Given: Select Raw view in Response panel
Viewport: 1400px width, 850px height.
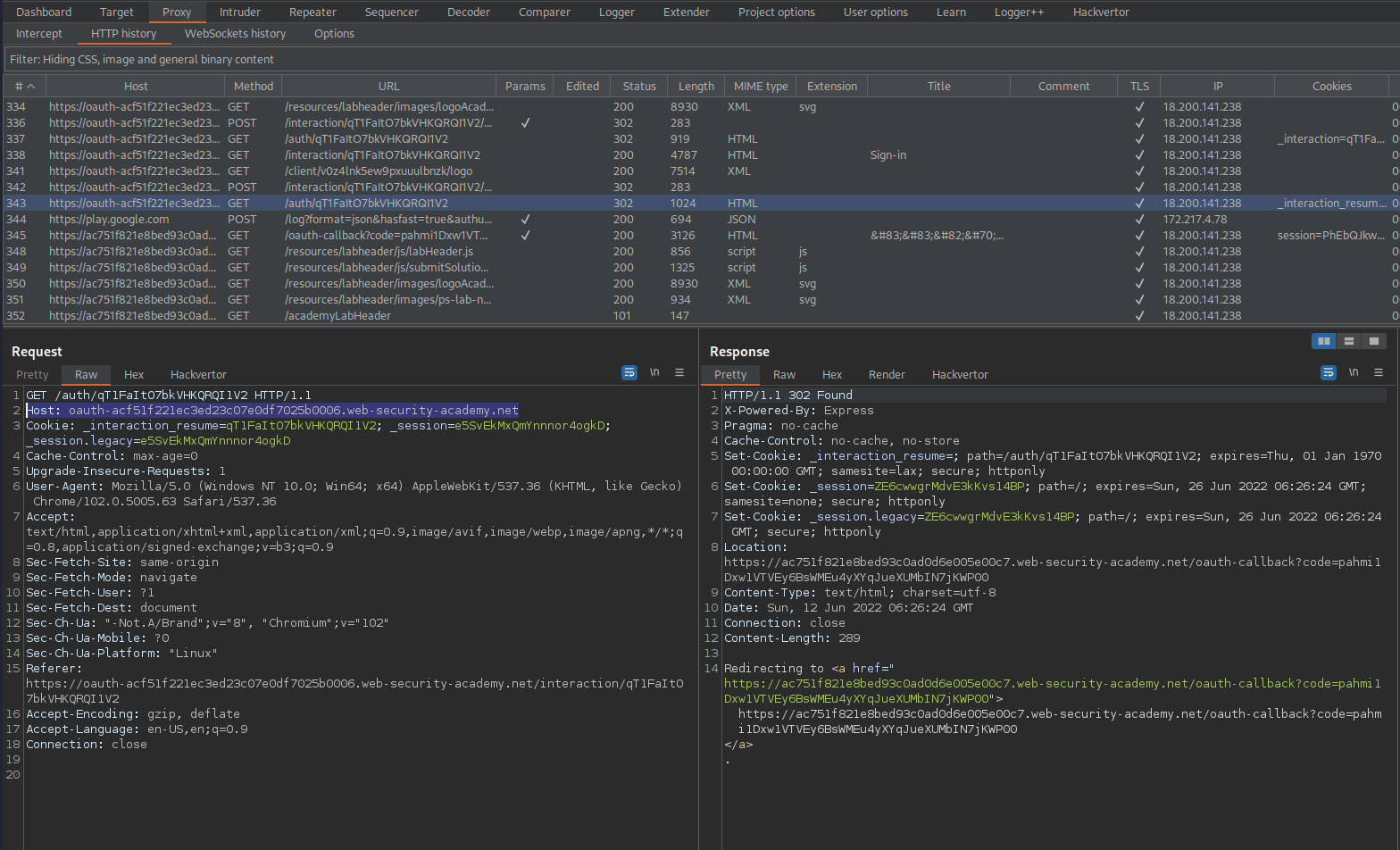Looking at the screenshot, I should [784, 375].
